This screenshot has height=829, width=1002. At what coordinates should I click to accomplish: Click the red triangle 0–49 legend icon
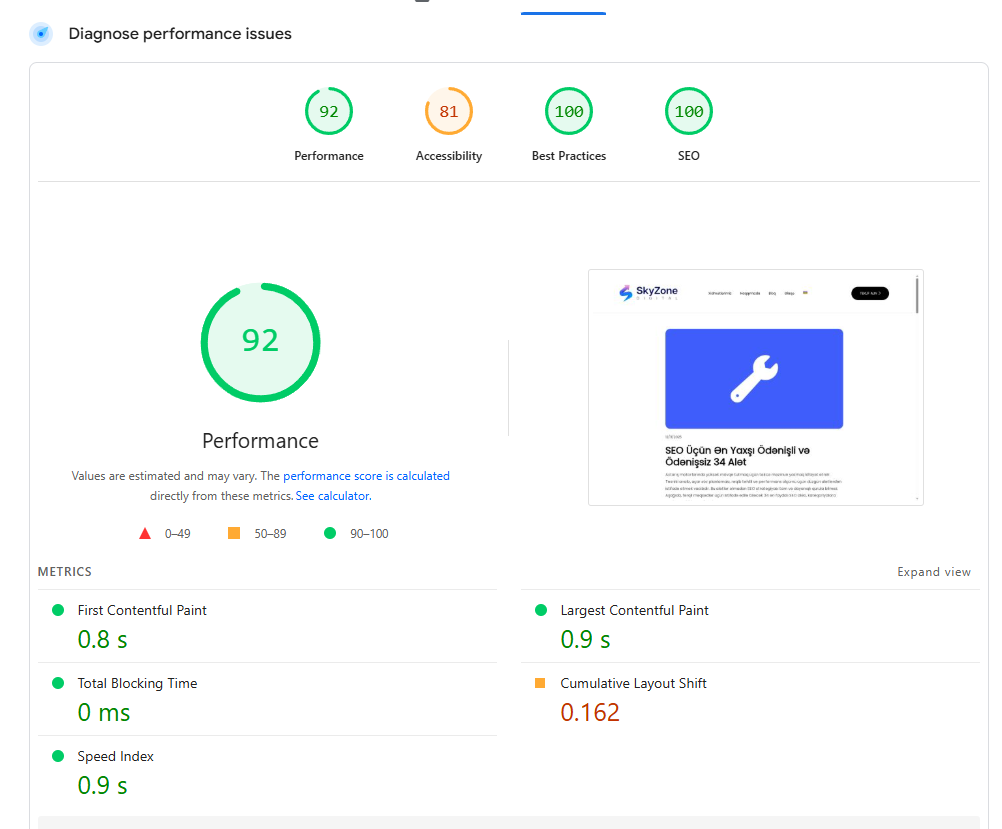tap(145, 534)
